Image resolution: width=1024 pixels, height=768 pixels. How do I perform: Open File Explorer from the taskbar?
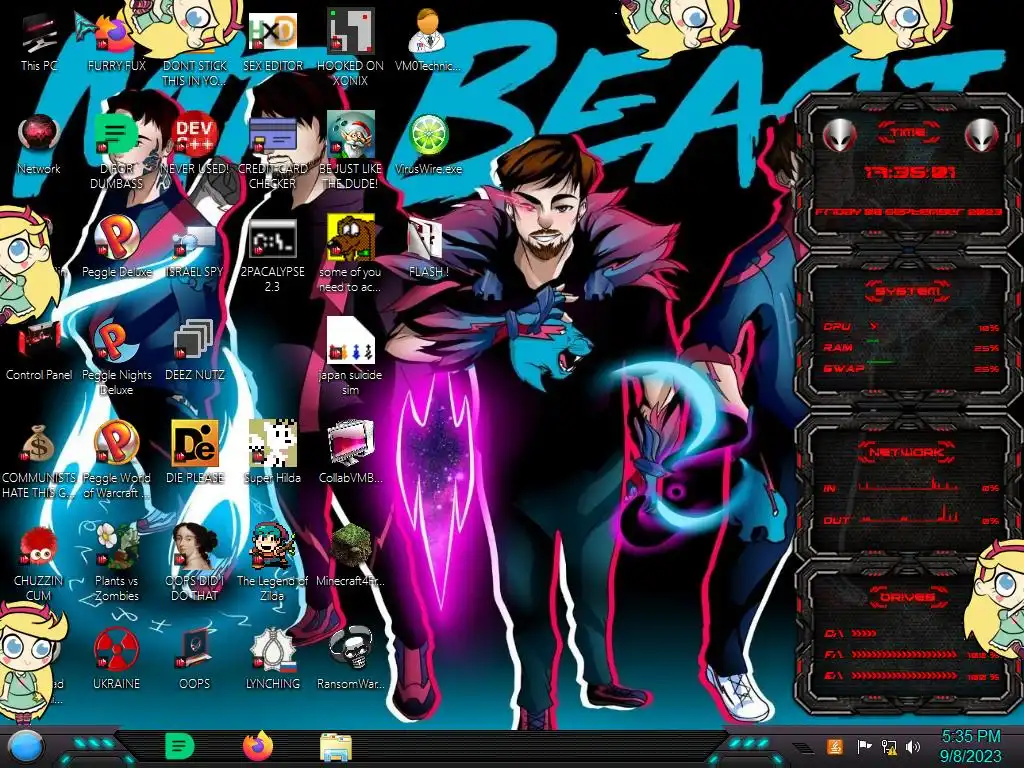pyautogui.click(x=336, y=747)
